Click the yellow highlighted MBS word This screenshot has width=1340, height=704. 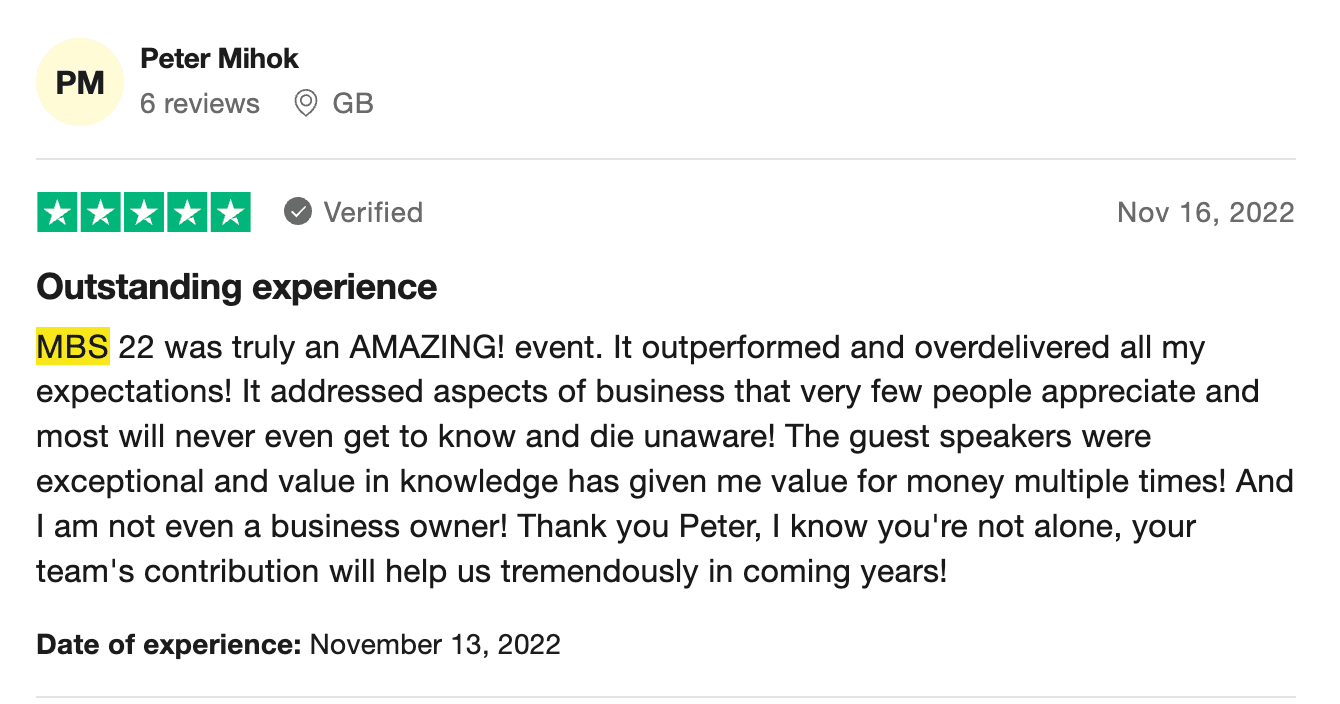click(72, 348)
